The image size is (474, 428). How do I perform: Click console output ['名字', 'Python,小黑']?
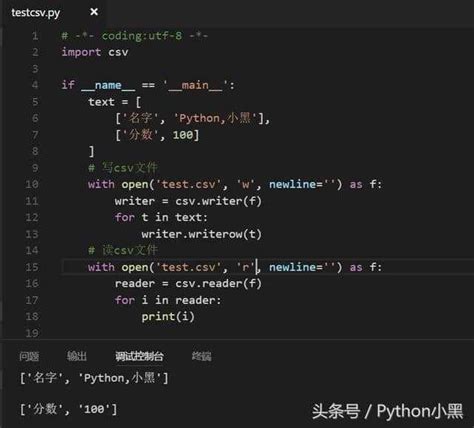(94, 378)
